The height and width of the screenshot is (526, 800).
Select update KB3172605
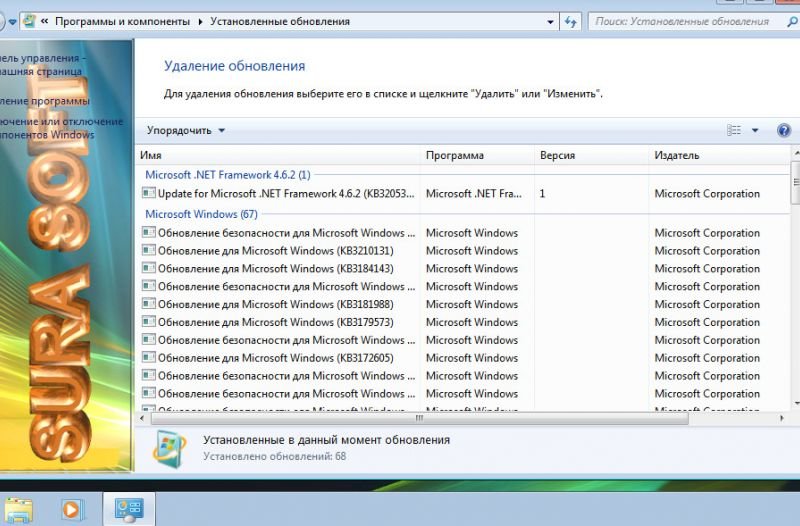coord(463,358)
